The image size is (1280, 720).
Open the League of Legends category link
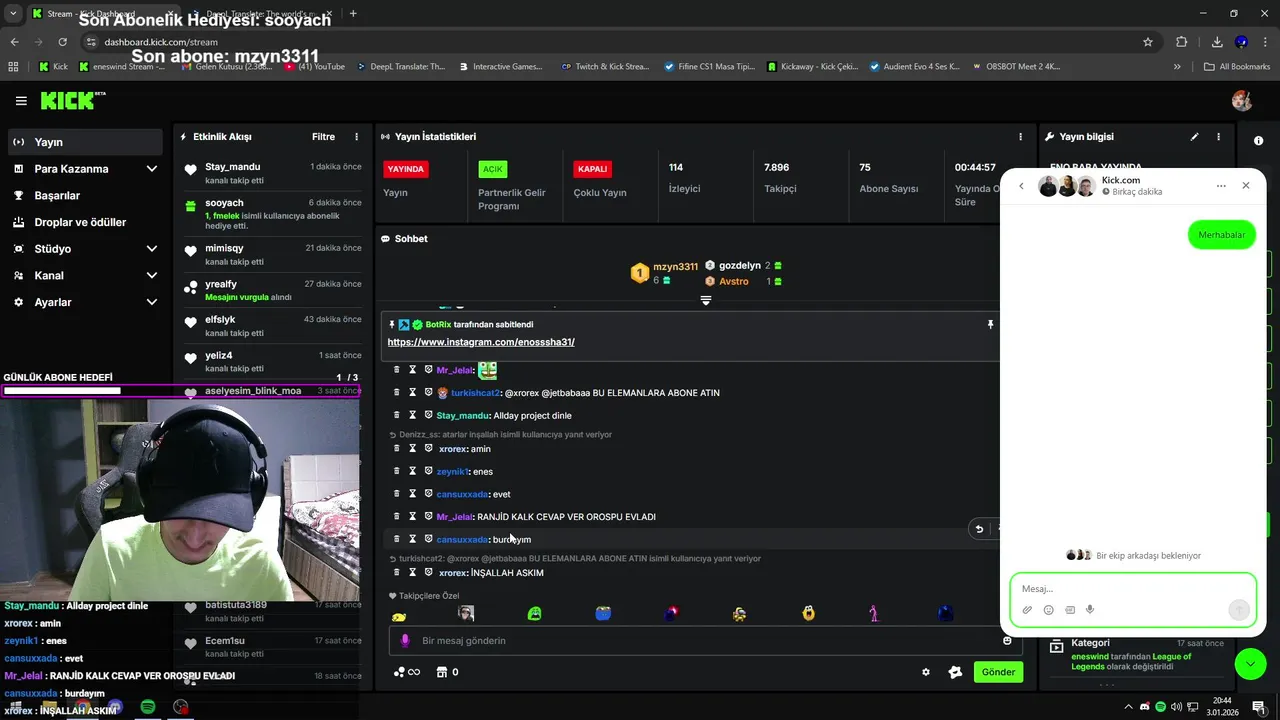(x=1147, y=661)
